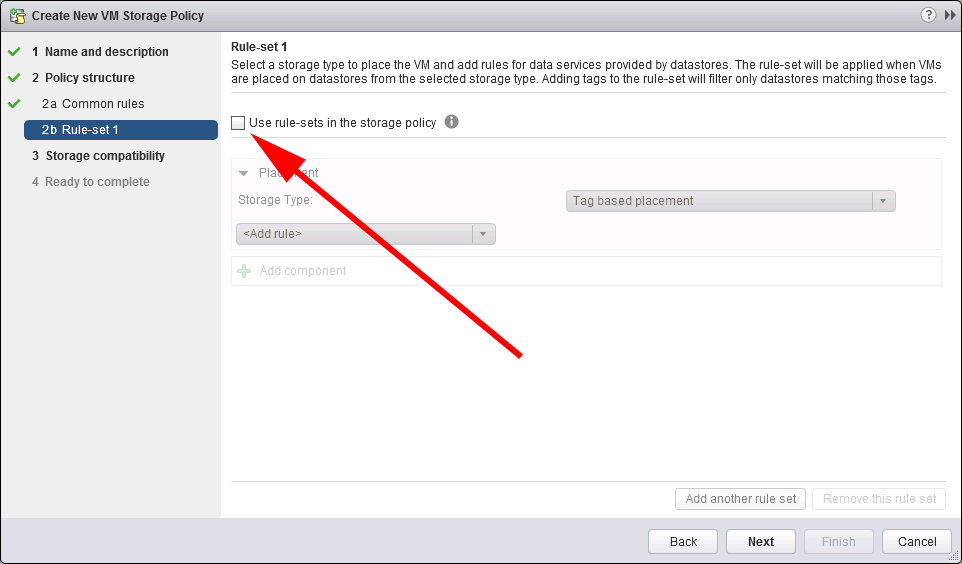Go to step 1 Name and description
The width and height of the screenshot is (962, 564).
(101, 52)
